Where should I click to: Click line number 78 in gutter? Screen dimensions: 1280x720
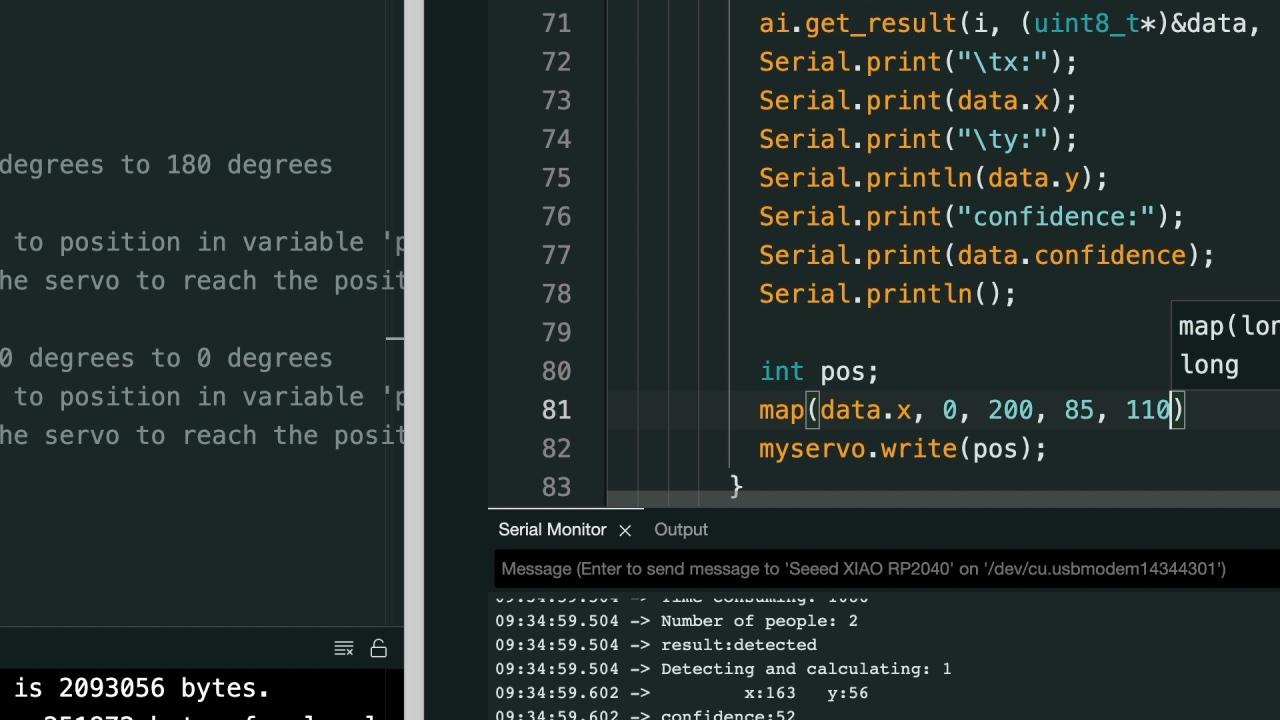coord(556,294)
